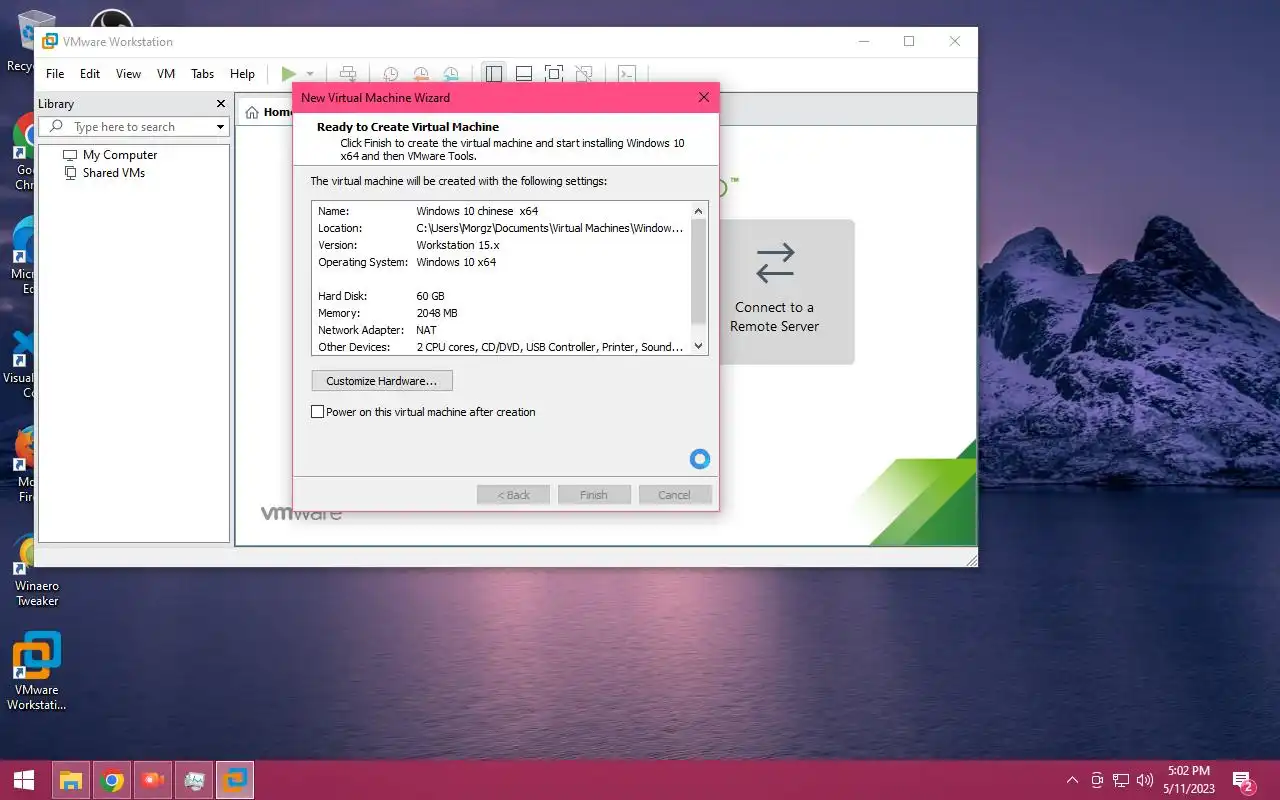Screen dimensions: 1280x800
Task: Click the Back button in wizard
Action: 513,495
